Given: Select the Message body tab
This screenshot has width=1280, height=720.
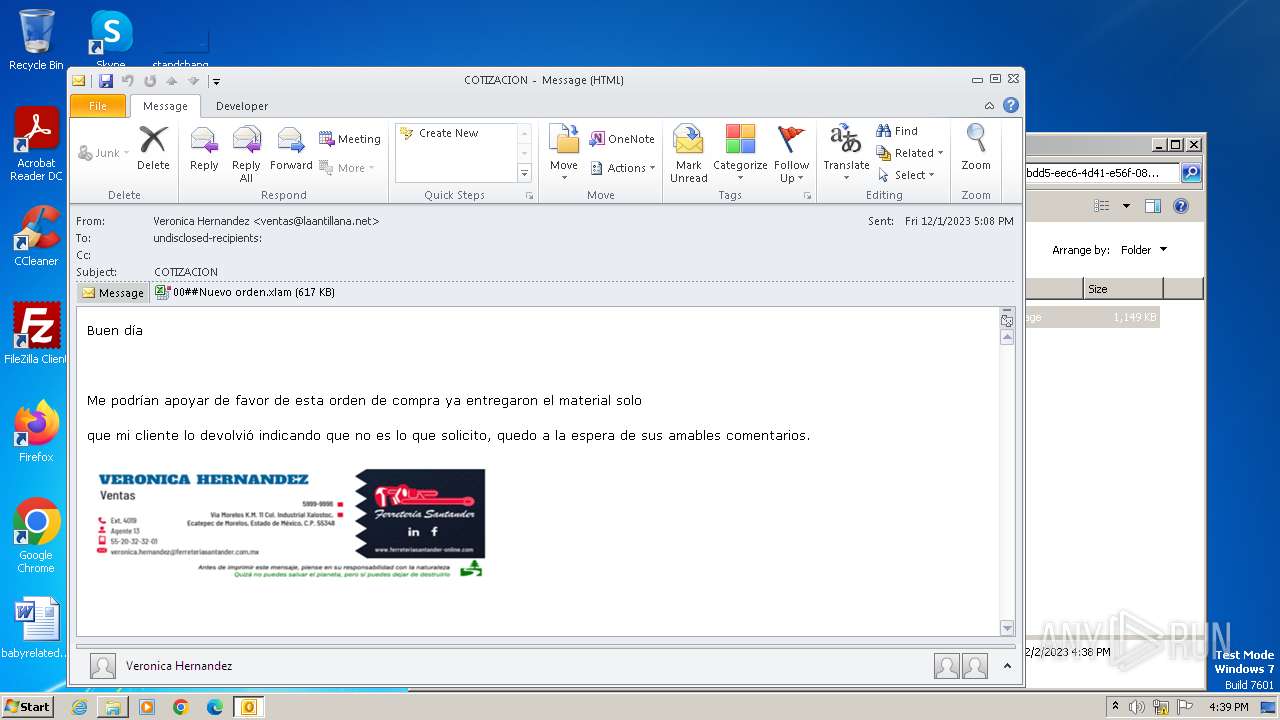Looking at the screenshot, I should click(x=113, y=293).
